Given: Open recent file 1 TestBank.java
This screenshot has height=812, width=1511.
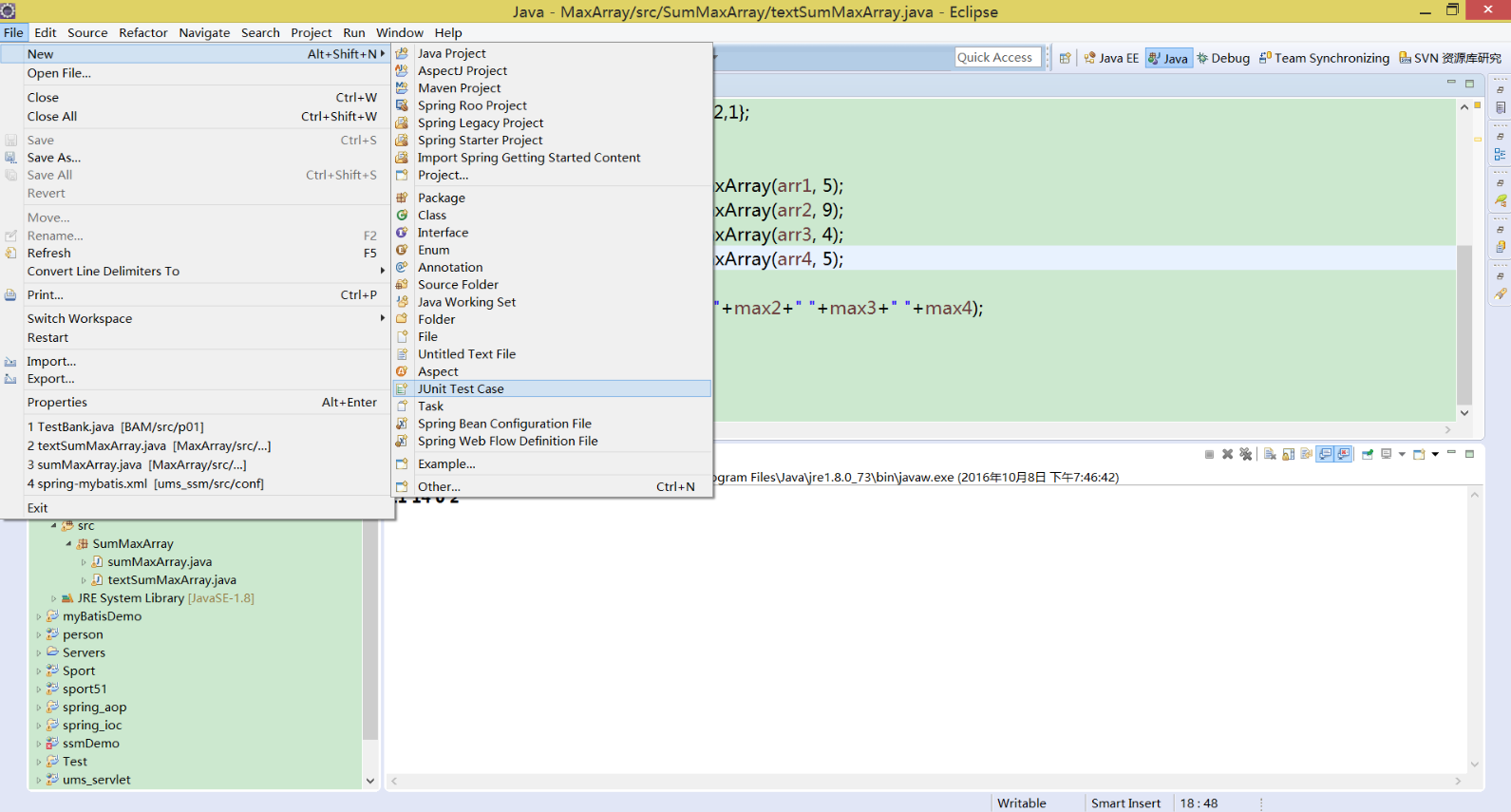Looking at the screenshot, I should click(x=198, y=426).
